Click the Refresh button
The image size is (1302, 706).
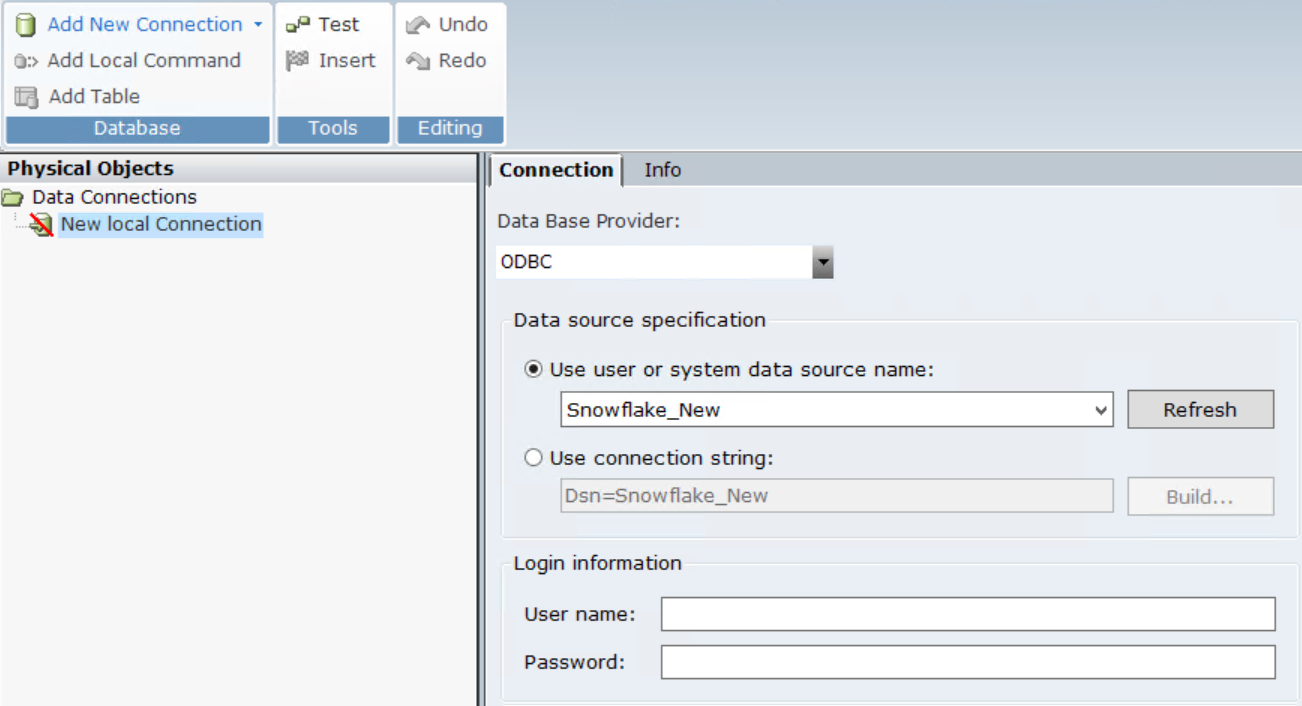click(1200, 410)
